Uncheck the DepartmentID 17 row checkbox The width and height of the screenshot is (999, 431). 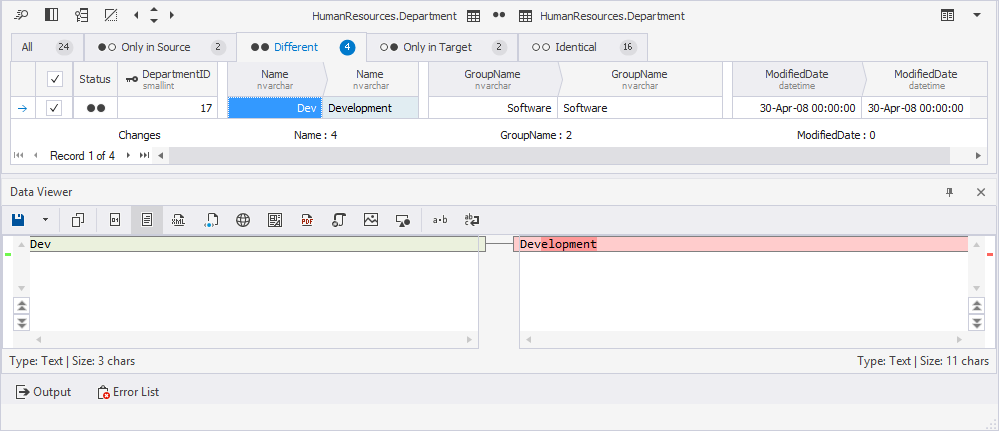tap(55, 108)
